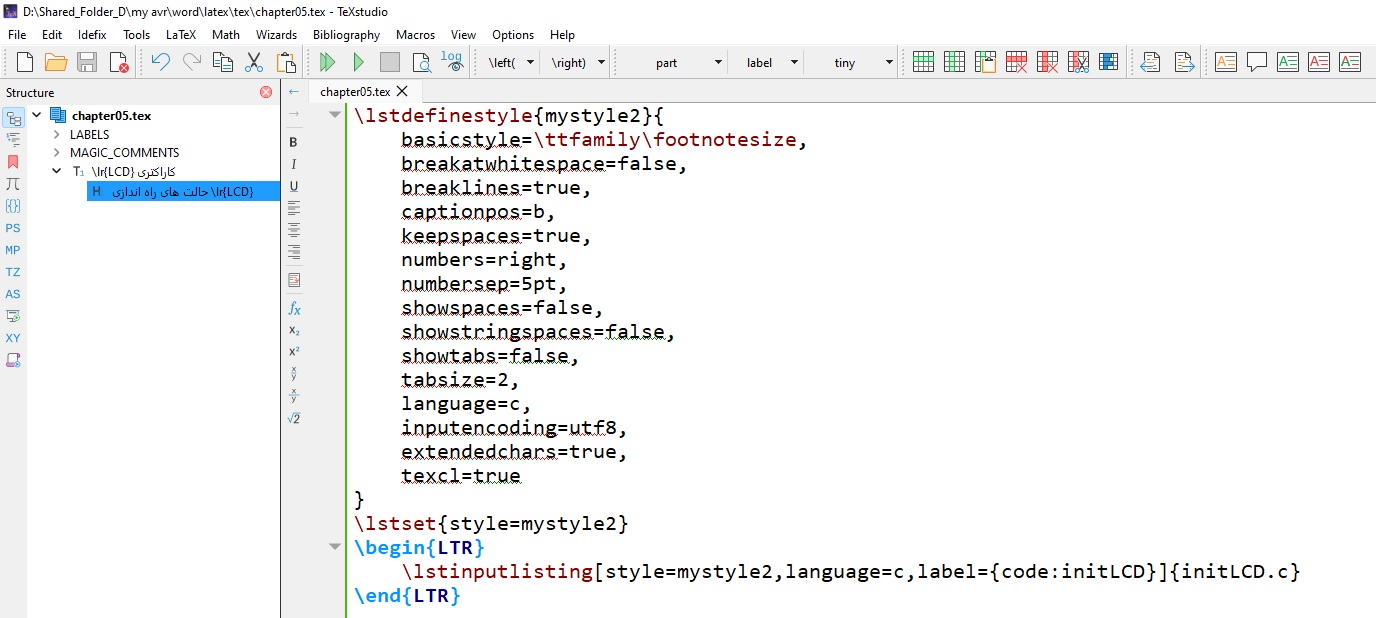
Task: Collapse the \begin{LTR} code fold marker
Action: tap(335, 547)
